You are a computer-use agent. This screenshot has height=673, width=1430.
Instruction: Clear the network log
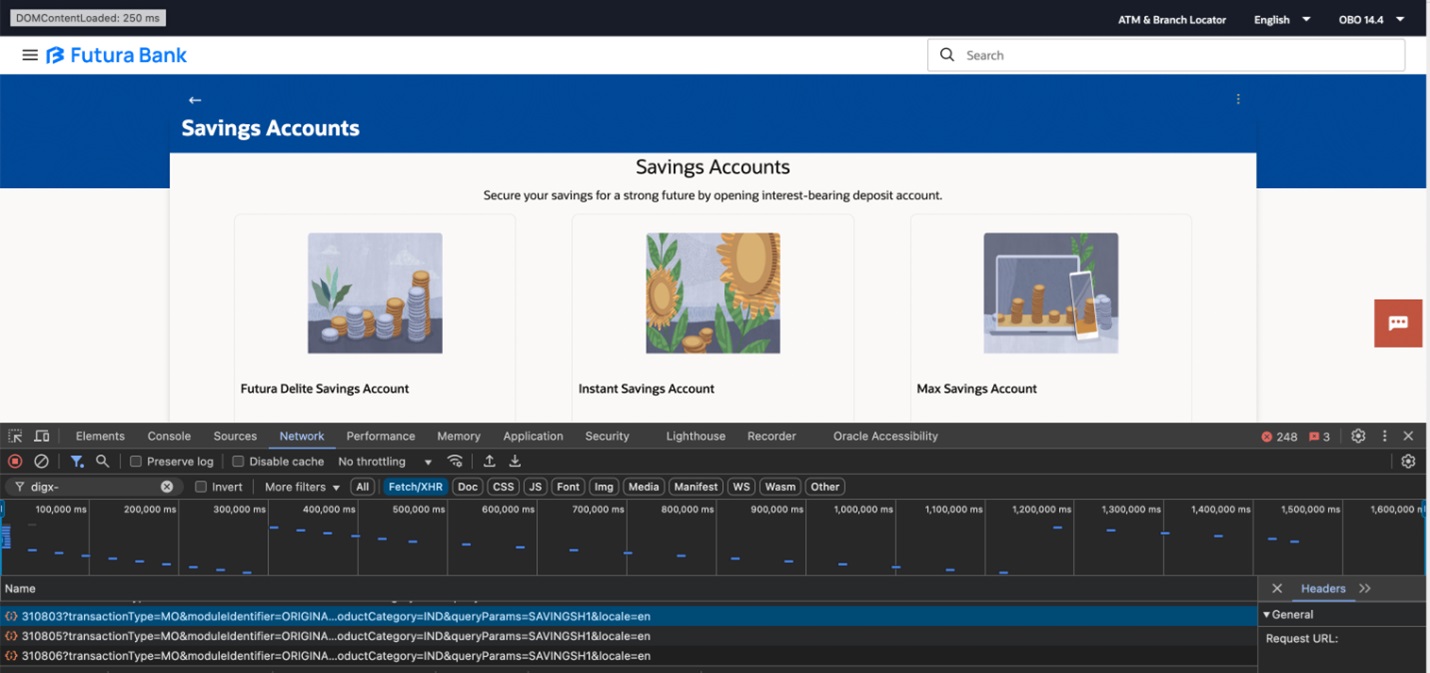pyautogui.click(x=41, y=462)
